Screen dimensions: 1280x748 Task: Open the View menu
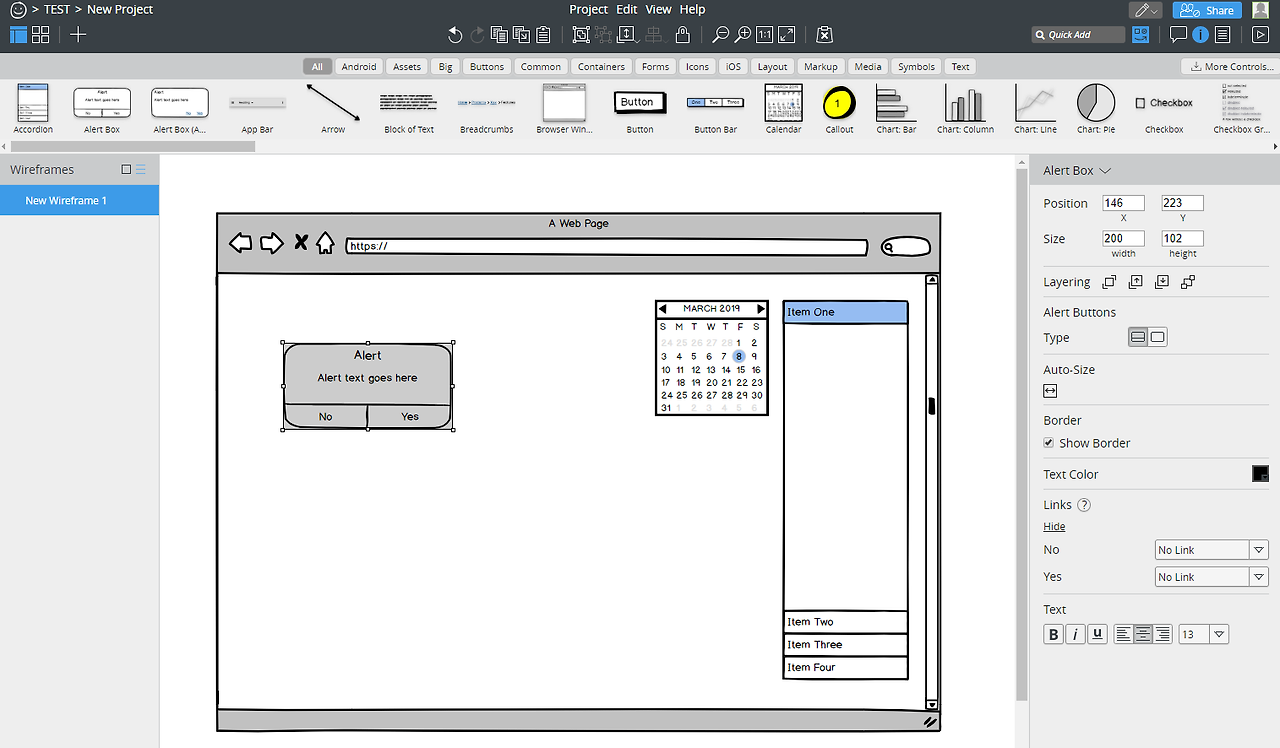(659, 9)
